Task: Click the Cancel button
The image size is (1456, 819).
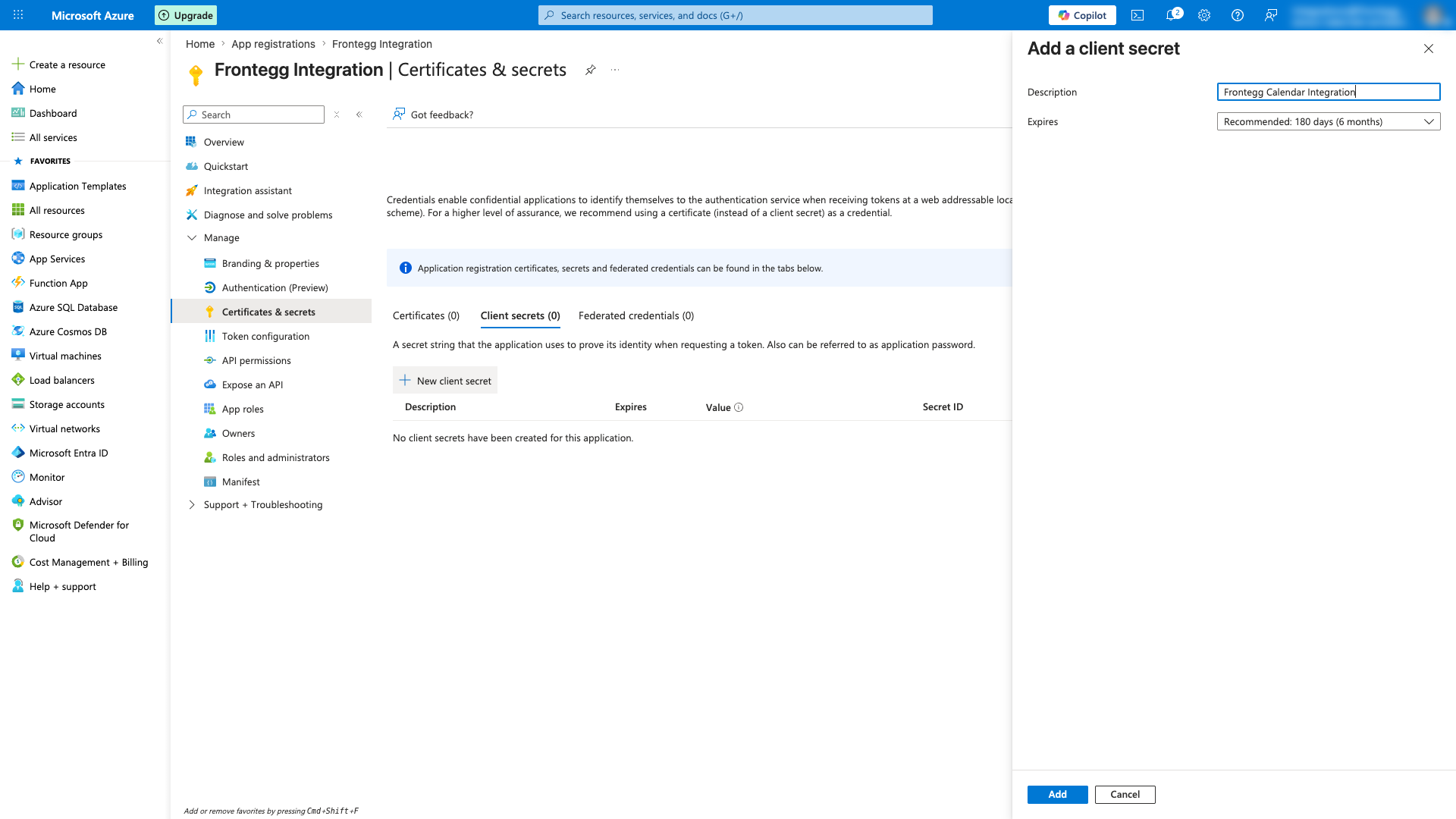Action: [1125, 794]
